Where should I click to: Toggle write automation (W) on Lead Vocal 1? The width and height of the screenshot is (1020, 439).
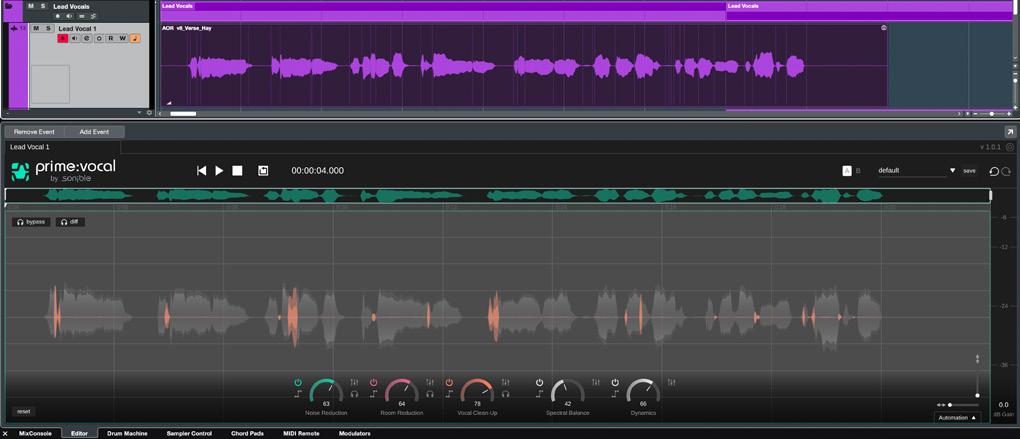click(x=122, y=38)
